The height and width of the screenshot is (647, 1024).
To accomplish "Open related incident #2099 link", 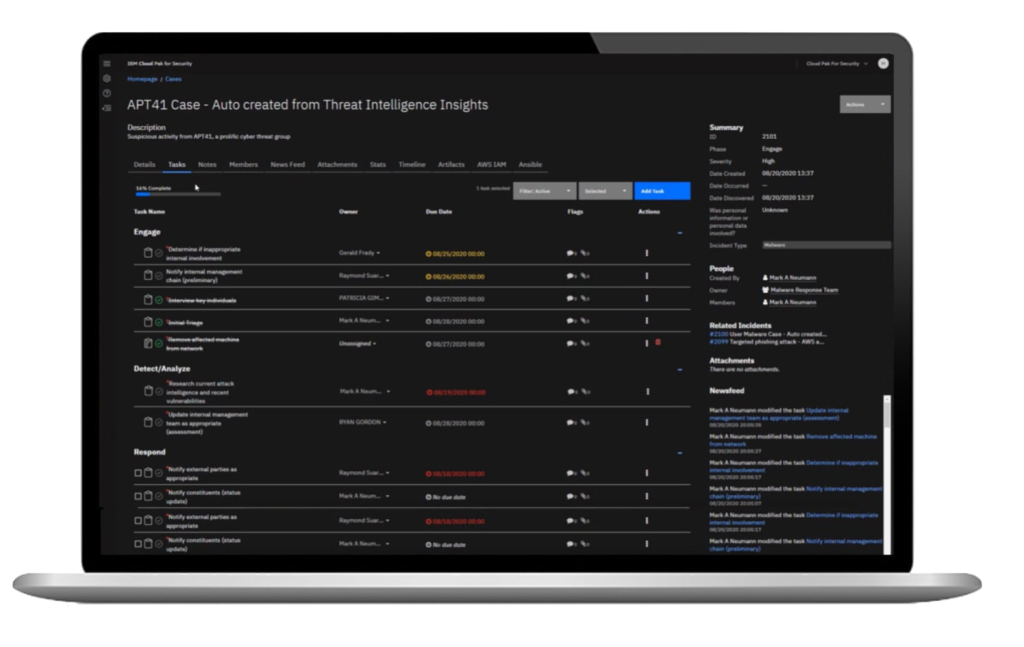I will [719, 341].
